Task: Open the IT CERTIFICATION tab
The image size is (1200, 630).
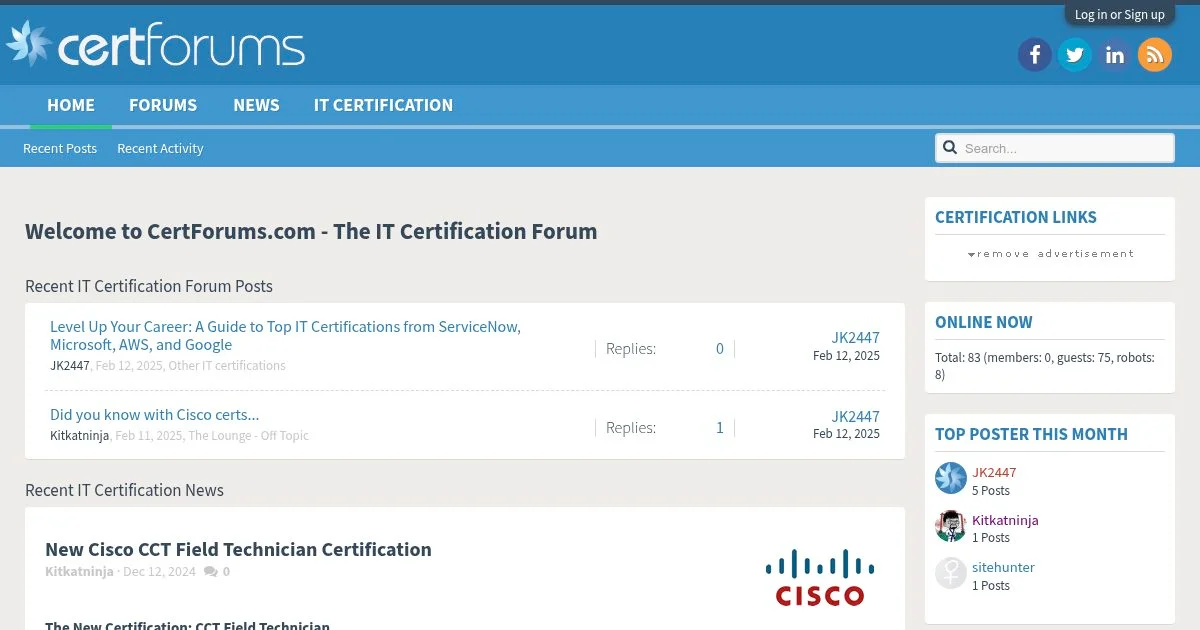Action: tap(383, 105)
